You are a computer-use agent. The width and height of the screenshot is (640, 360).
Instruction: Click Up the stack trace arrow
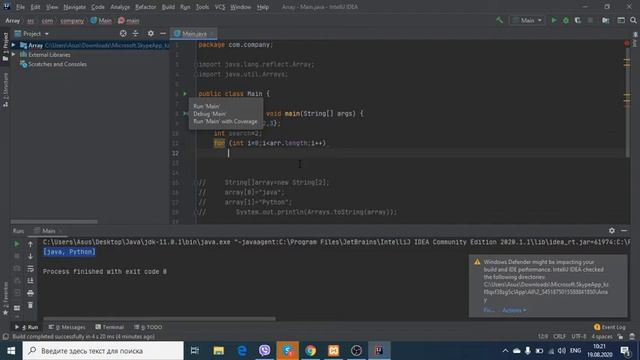(30, 244)
